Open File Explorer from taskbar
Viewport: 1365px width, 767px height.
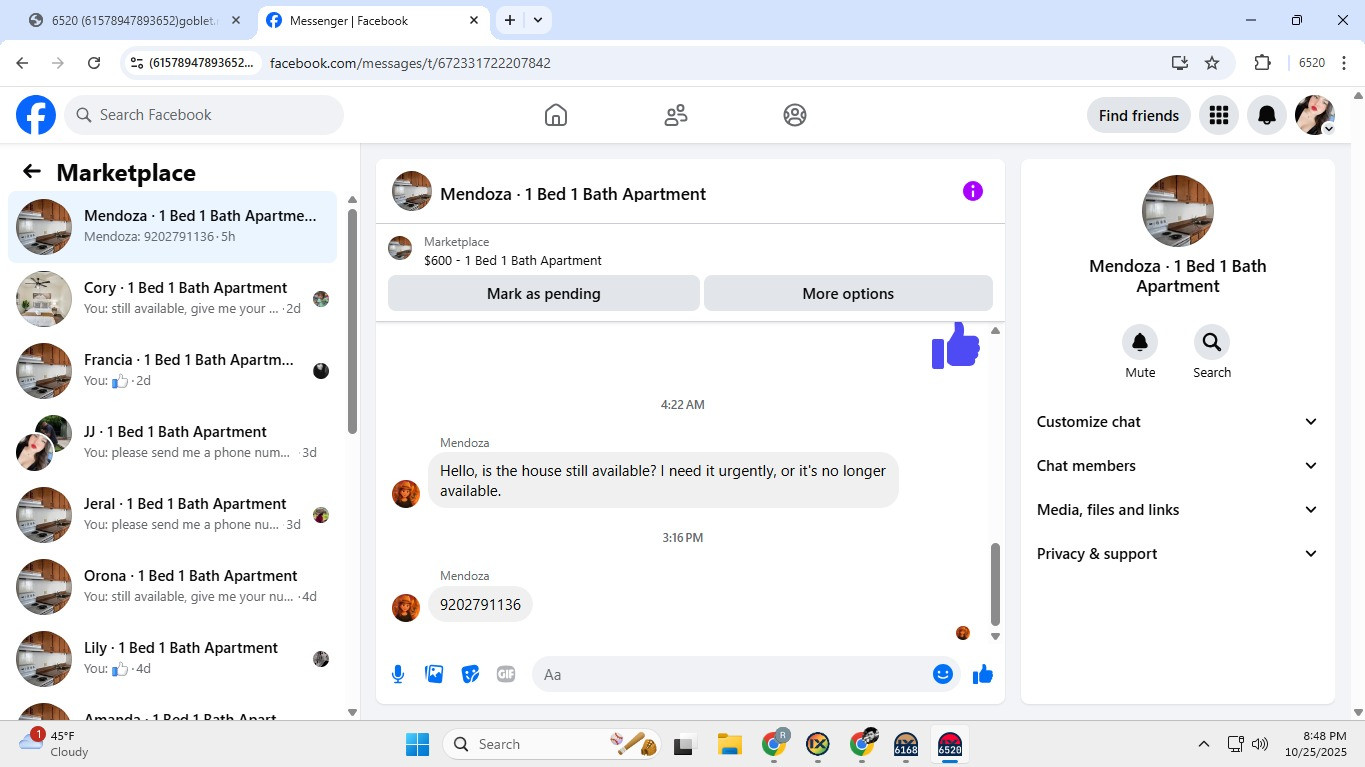729,744
